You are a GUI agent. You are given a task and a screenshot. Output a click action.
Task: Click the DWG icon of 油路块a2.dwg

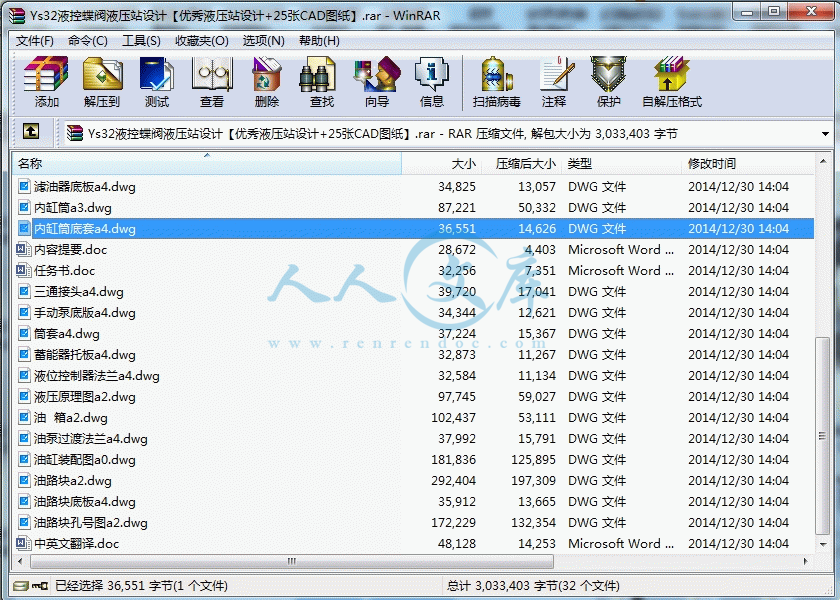coord(24,480)
